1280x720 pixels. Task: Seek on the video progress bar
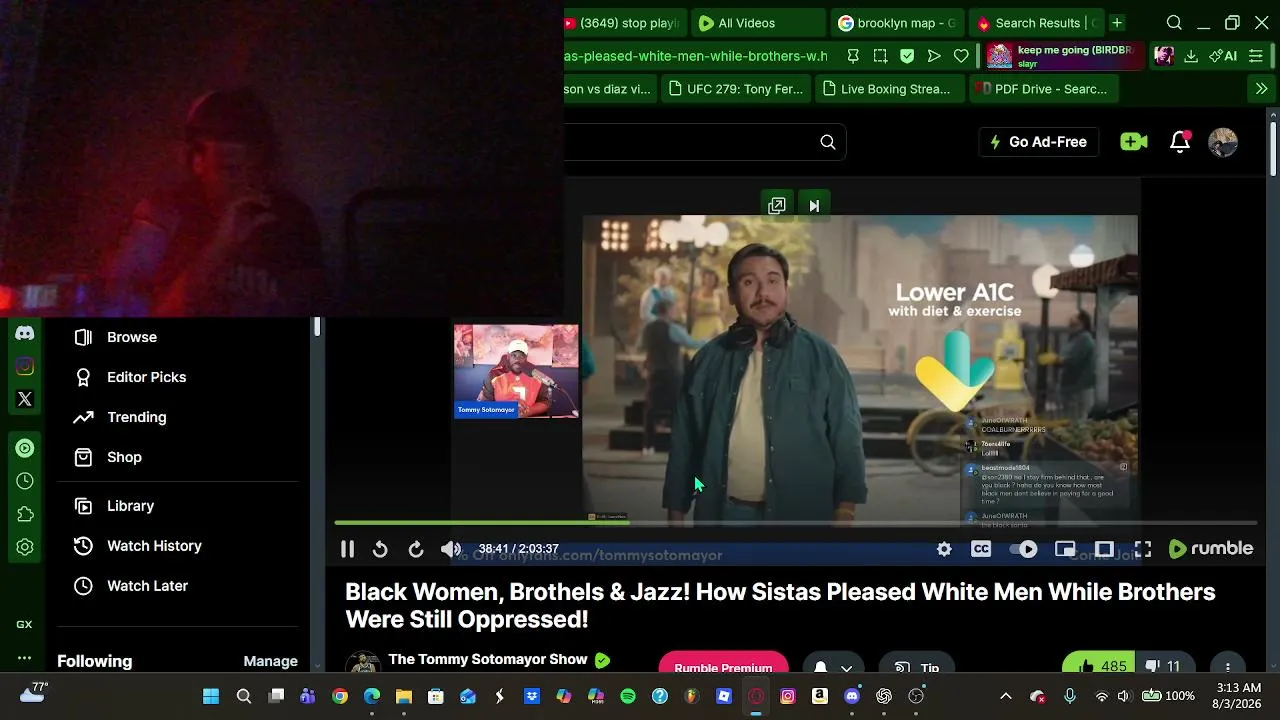point(795,522)
